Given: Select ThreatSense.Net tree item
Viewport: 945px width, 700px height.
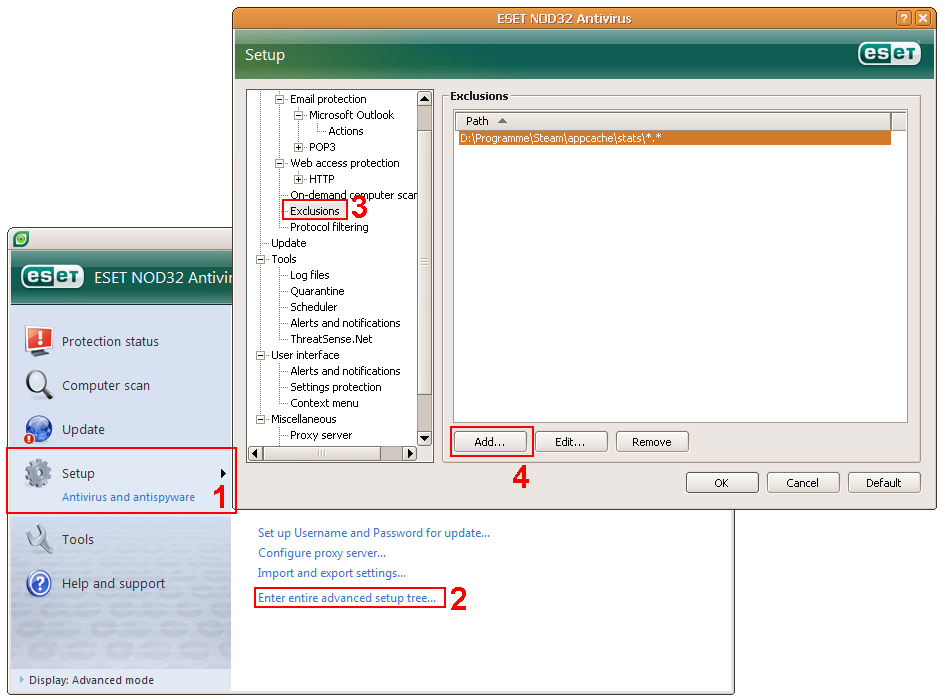Looking at the screenshot, I should coord(331,339).
